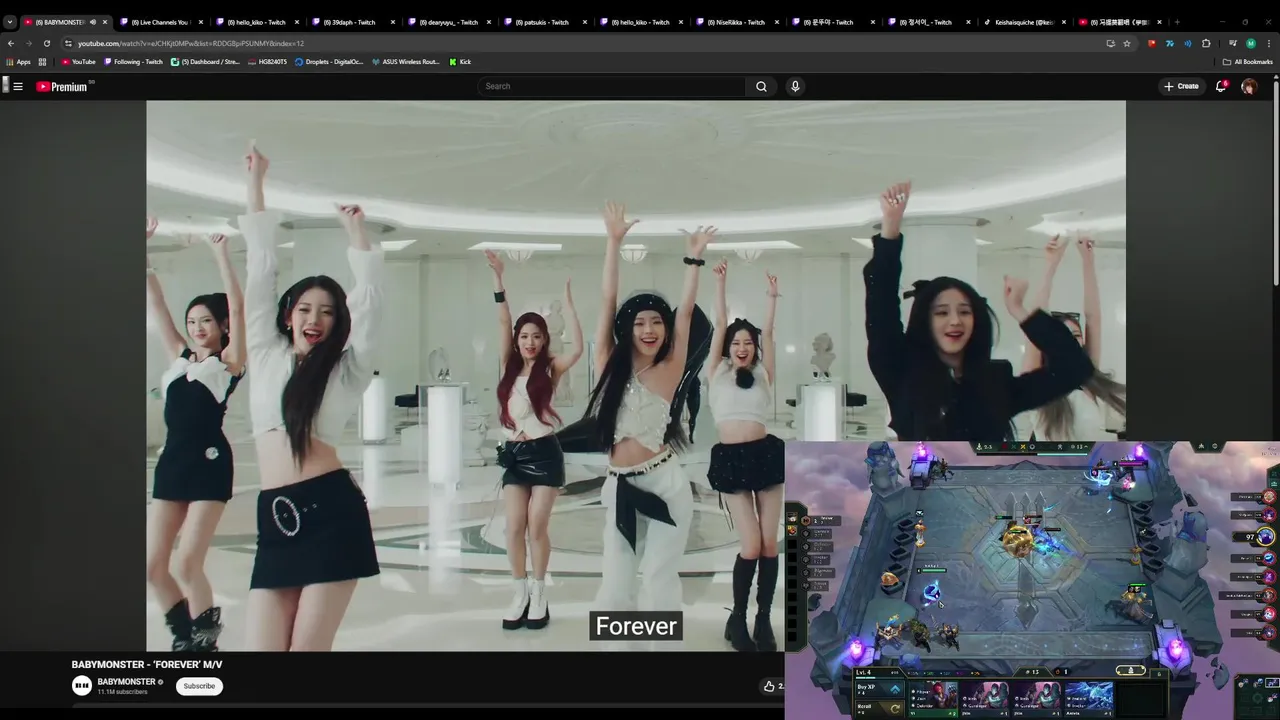This screenshot has height=720, width=1280.
Task: Open the Dashboard / Stre... bookmark
Action: pyautogui.click(x=205, y=62)
